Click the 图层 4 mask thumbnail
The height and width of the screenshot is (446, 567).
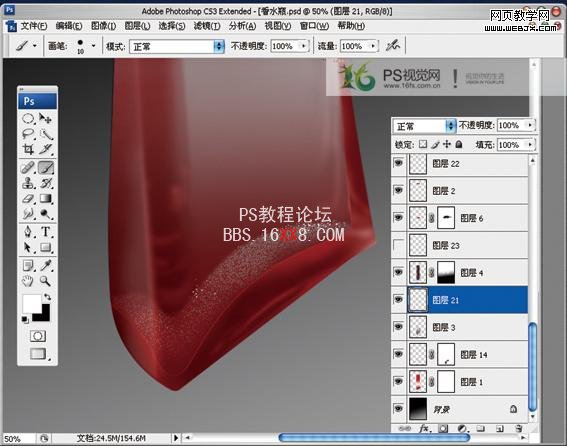coord(446,272)
